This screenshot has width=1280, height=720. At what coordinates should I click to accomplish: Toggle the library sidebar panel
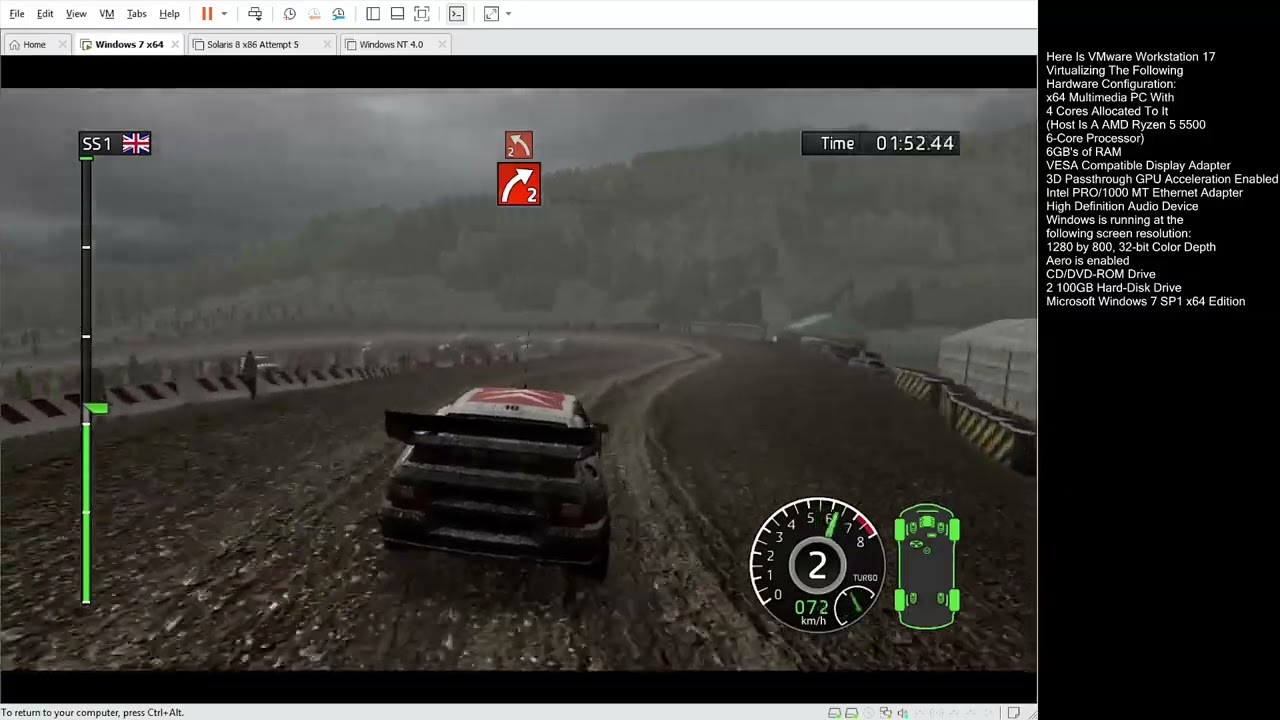(373, 14)
